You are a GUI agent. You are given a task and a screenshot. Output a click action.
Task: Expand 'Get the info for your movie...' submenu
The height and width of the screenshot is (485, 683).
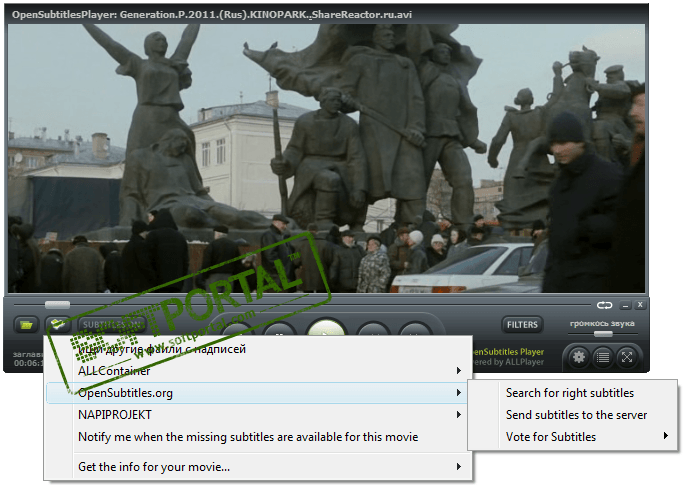pyautogui.click(x=458, y=467)
